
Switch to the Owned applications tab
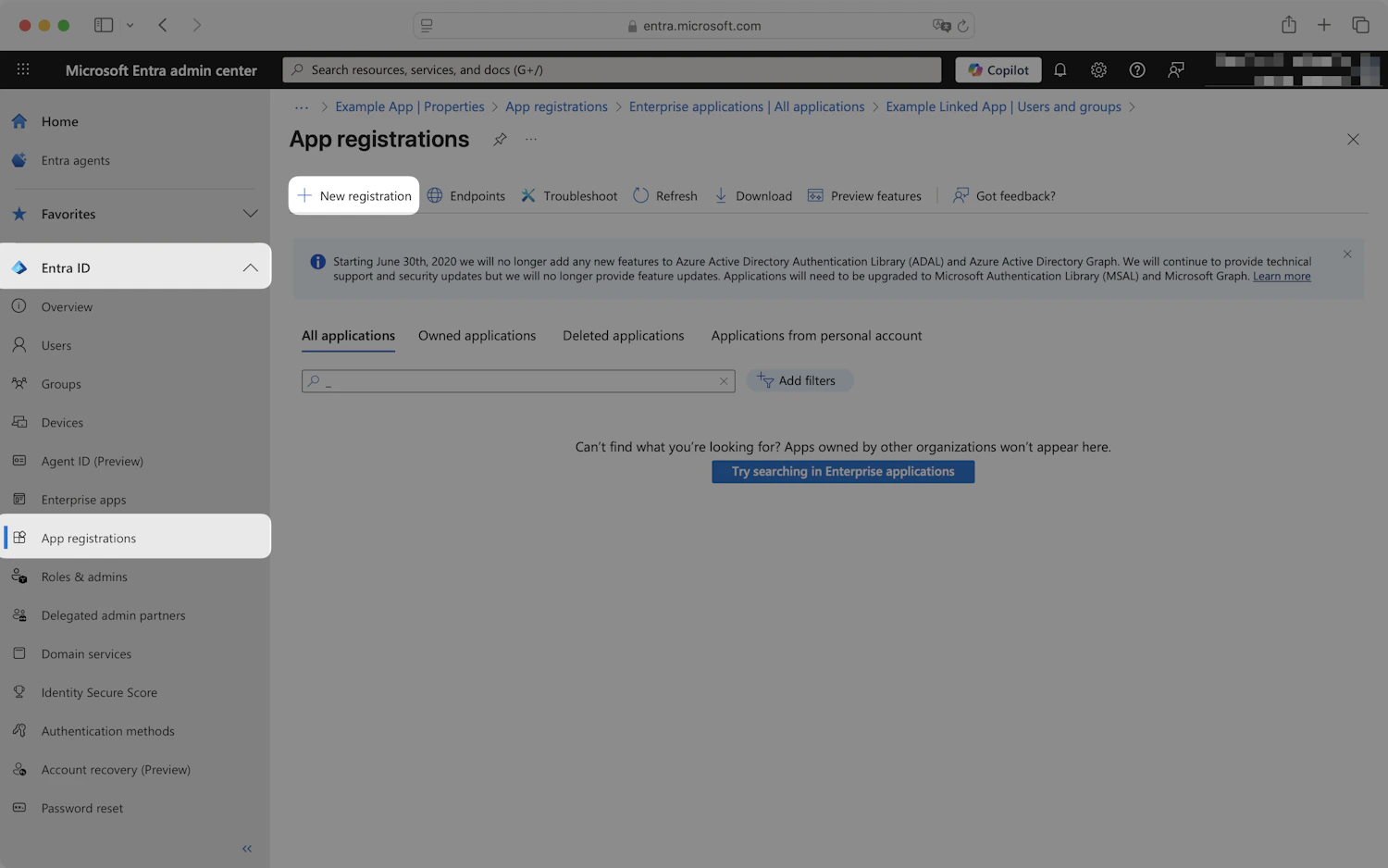click(x=477, y=336)
